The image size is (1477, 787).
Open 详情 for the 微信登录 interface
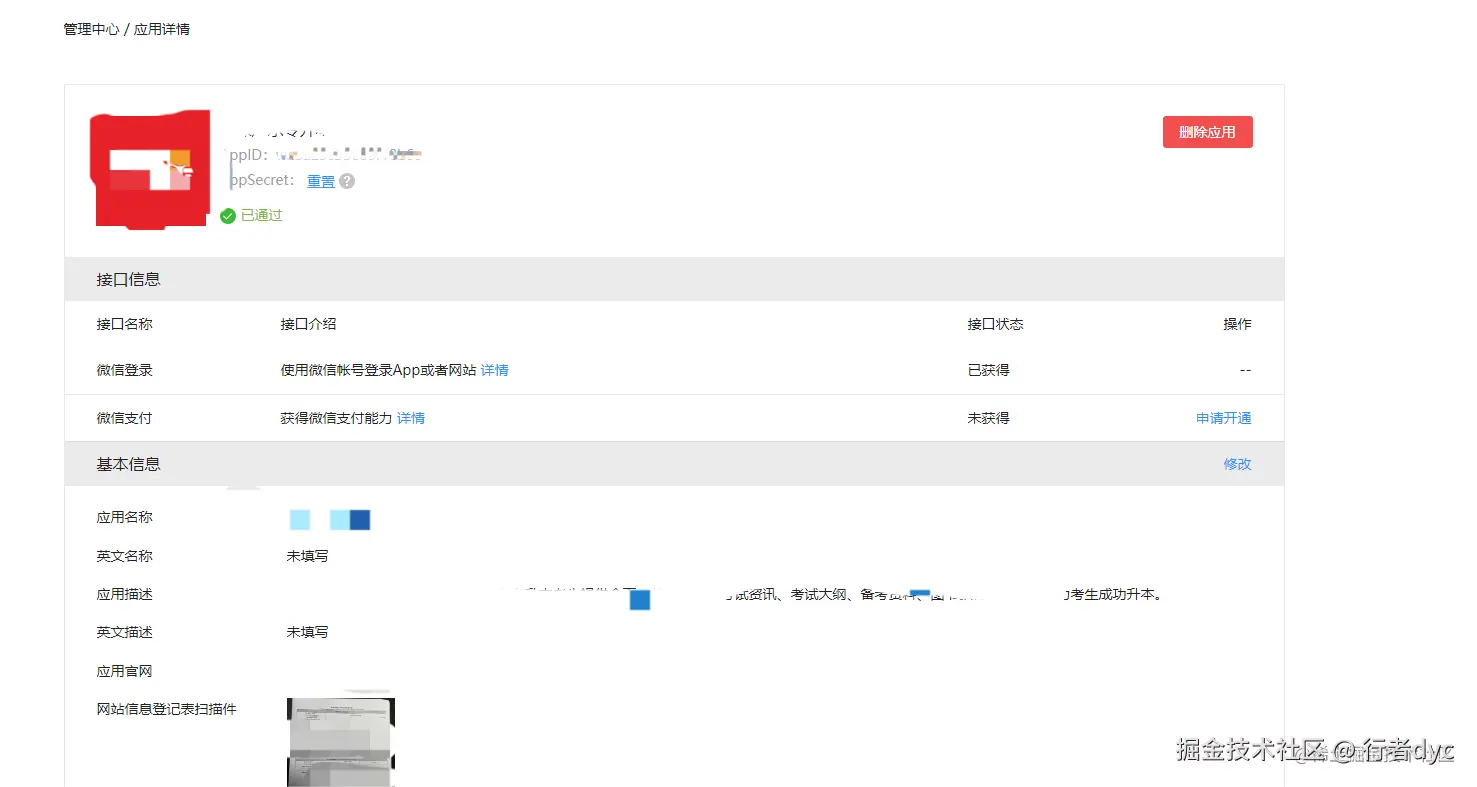click(494, 369)
